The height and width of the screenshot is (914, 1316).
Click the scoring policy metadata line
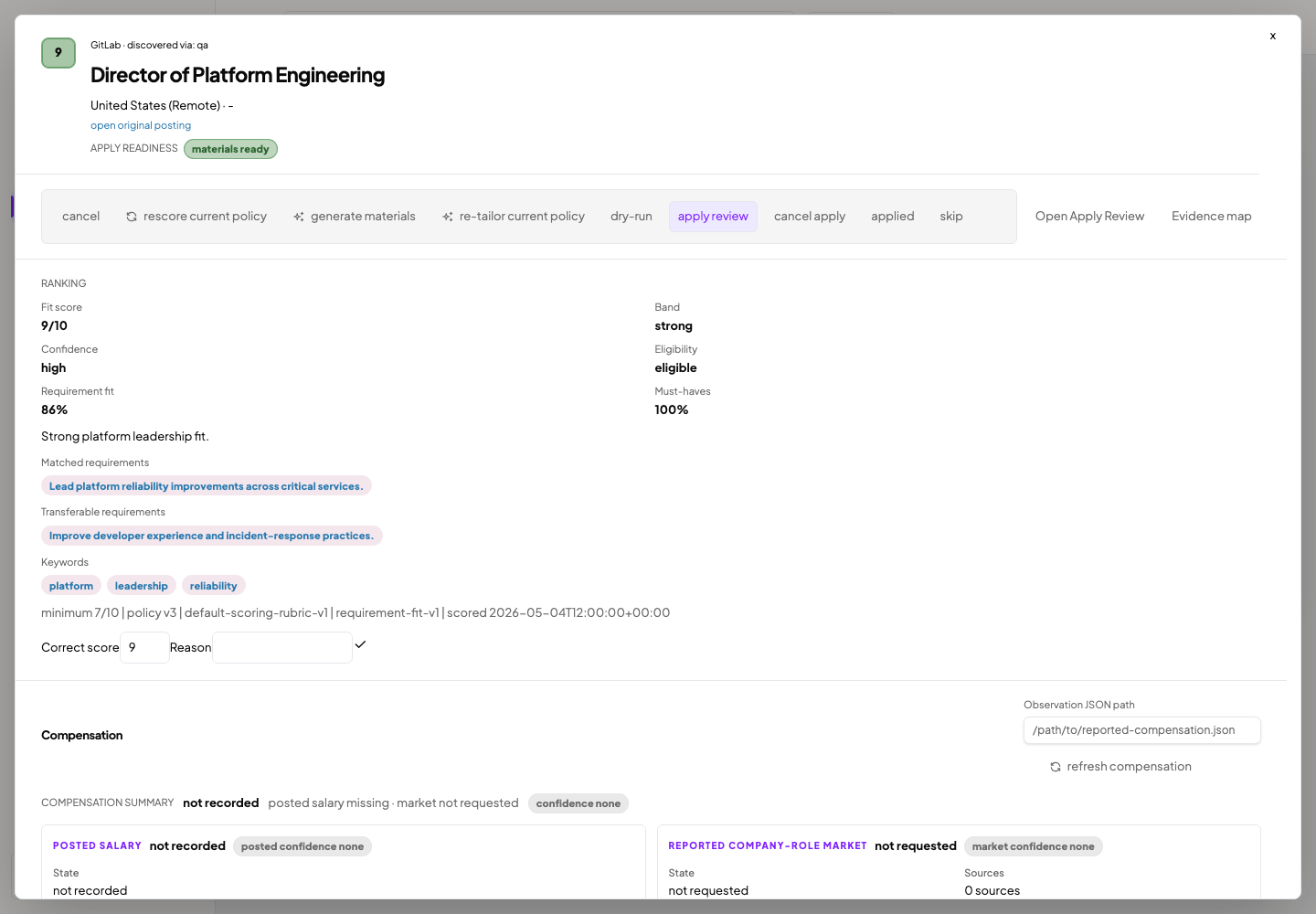pos(356,612)
